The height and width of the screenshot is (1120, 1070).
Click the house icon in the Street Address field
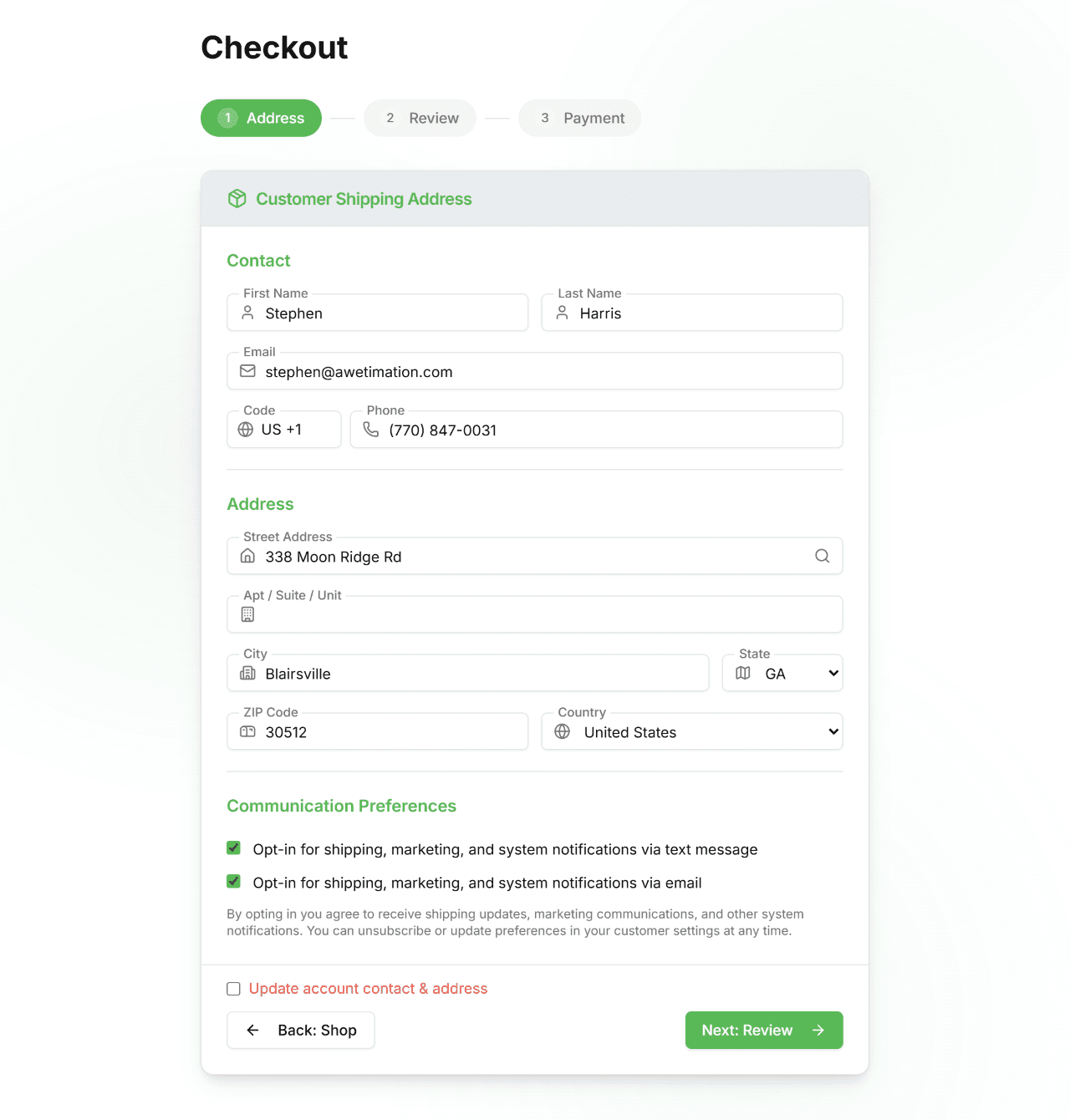(x=247, y=556)
